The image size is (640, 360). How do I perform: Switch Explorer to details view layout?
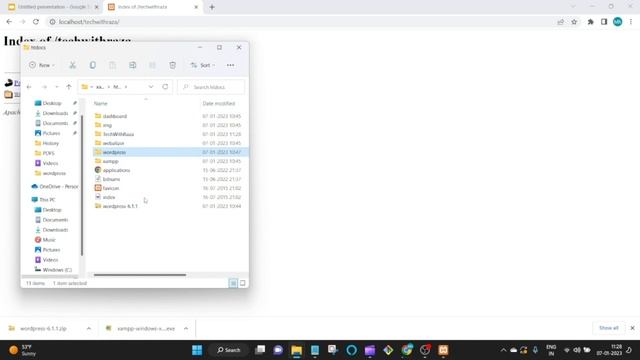pyautogui.click(x=233, y=283)
